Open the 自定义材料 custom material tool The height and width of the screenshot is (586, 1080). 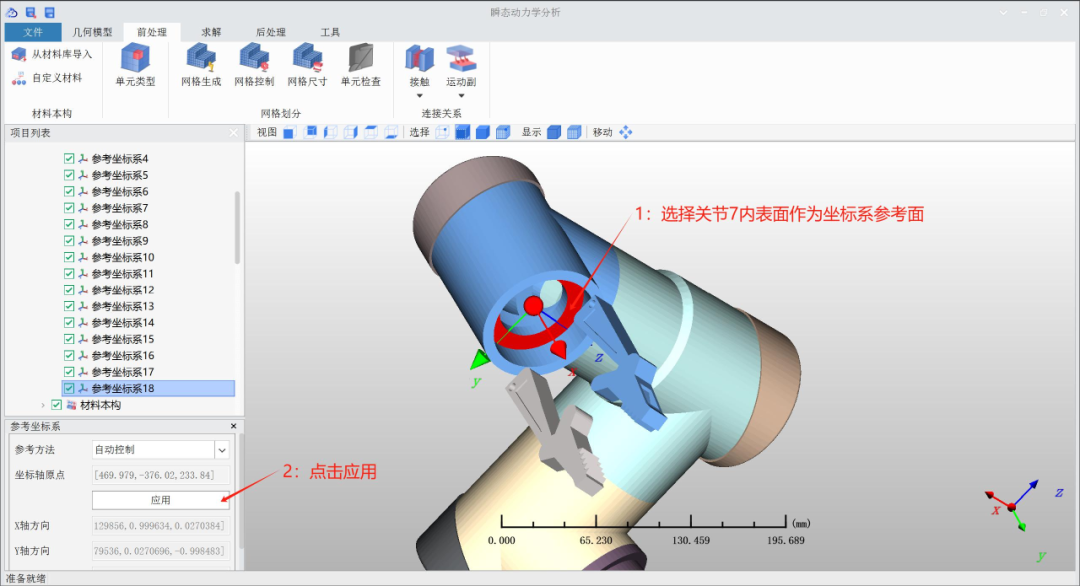click(48, 78)
